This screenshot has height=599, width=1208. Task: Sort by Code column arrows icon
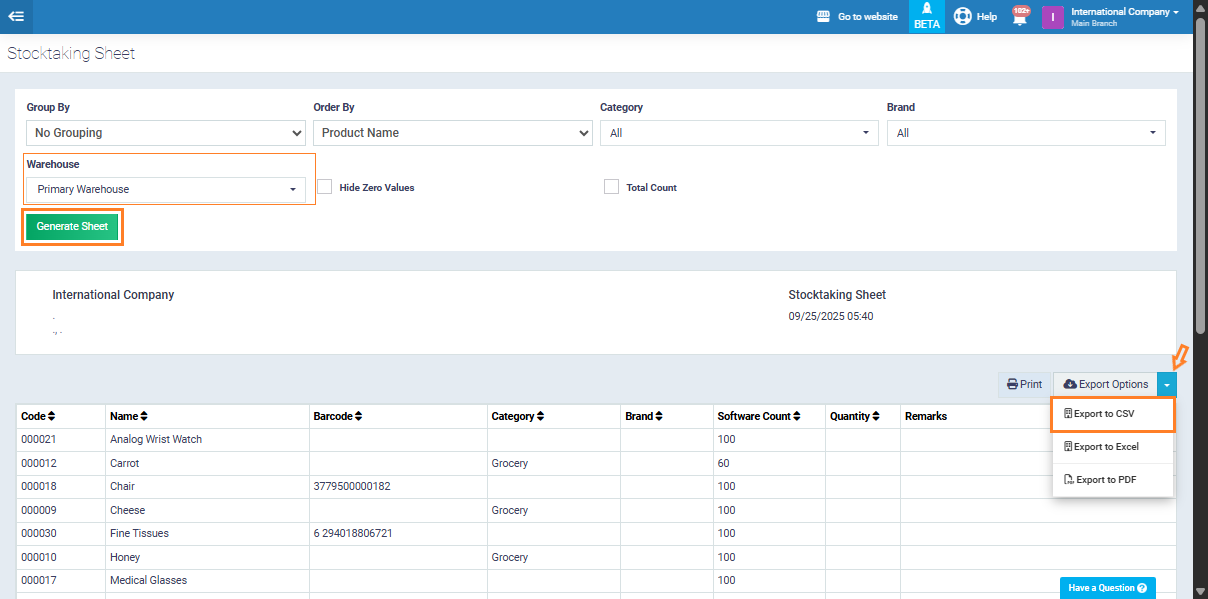[52, 416]
